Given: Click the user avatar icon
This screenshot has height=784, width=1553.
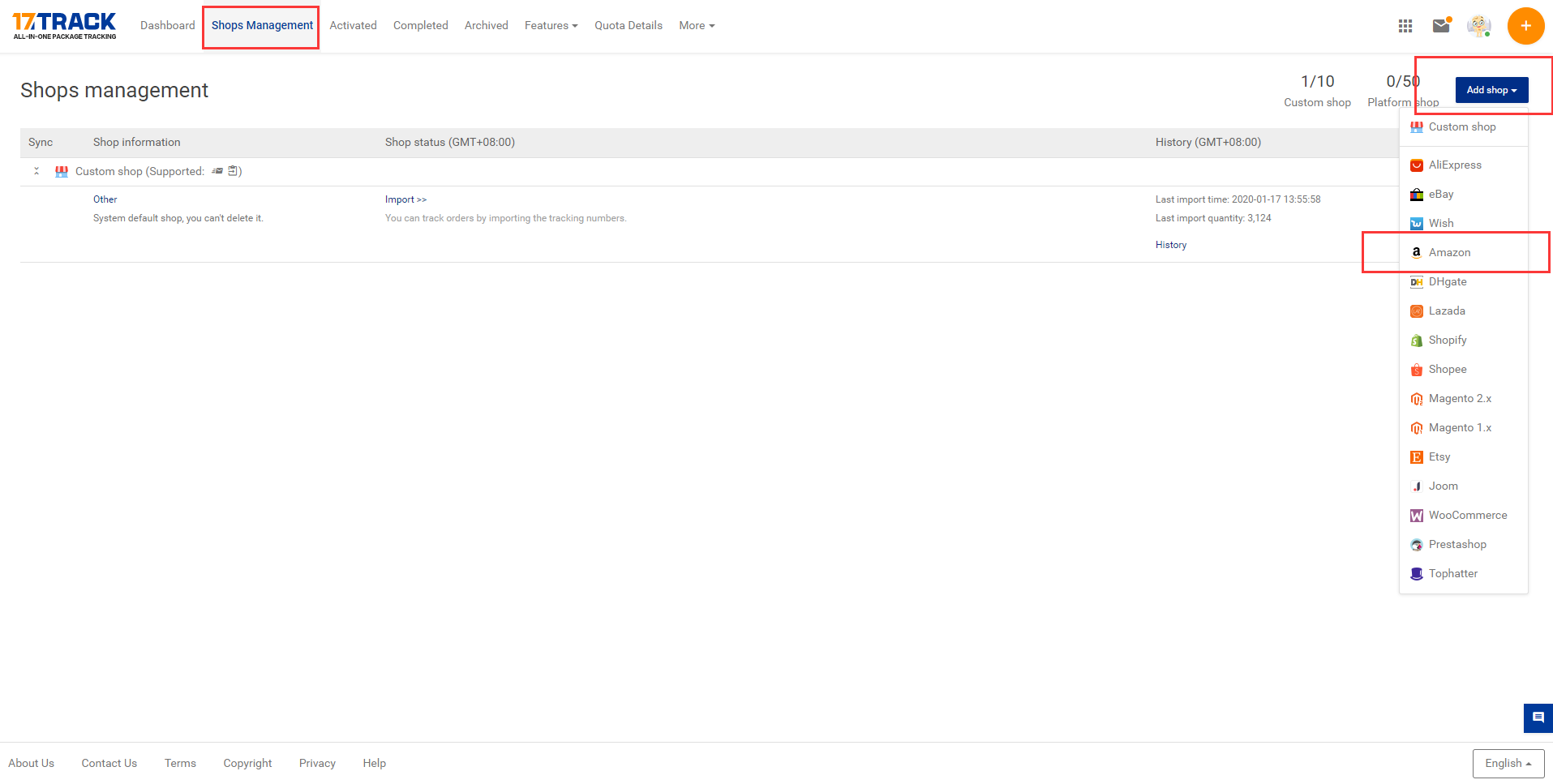Looking at the screenshot, I should click(1479, 26).
